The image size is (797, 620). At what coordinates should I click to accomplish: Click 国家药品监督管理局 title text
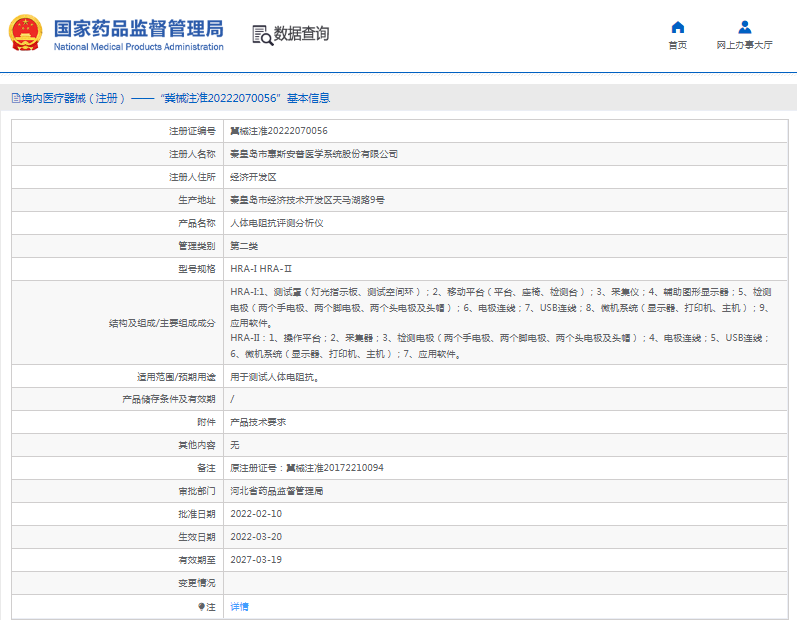click(139, 29)
